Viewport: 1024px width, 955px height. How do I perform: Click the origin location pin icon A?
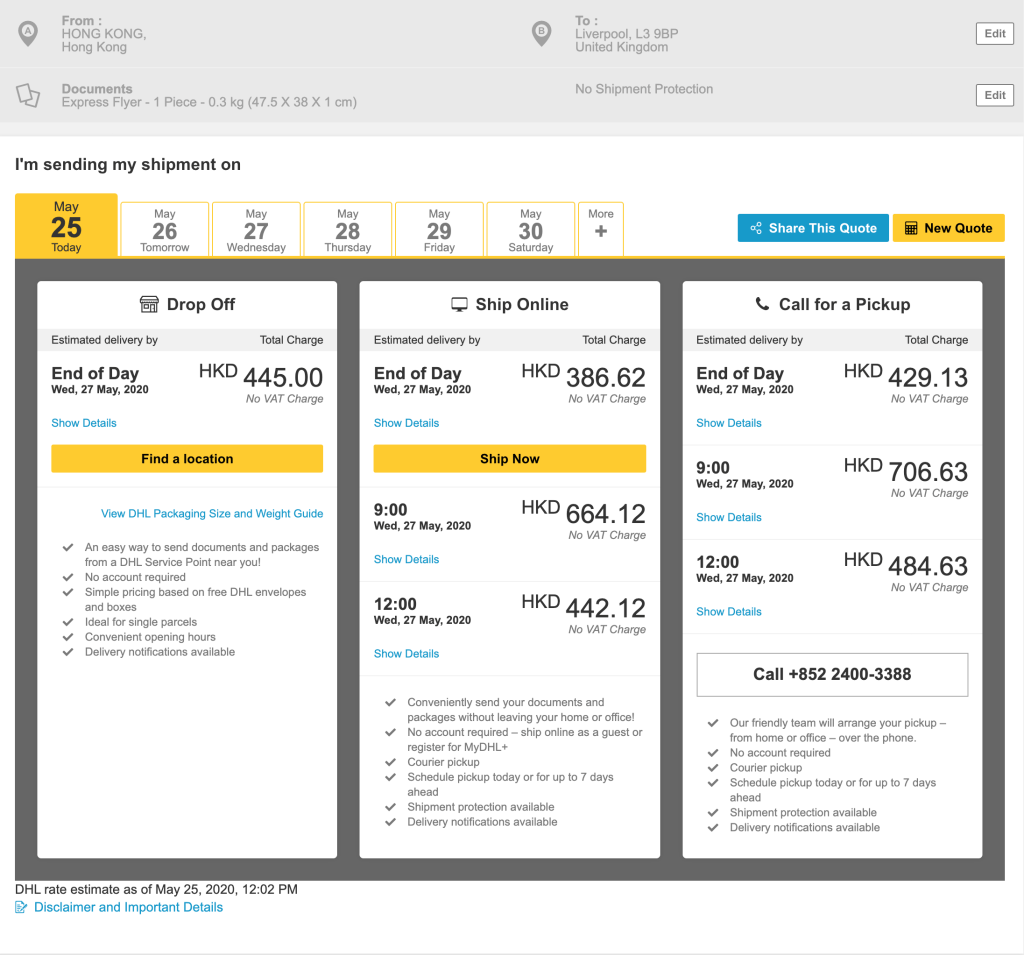[x=27, y=33]
